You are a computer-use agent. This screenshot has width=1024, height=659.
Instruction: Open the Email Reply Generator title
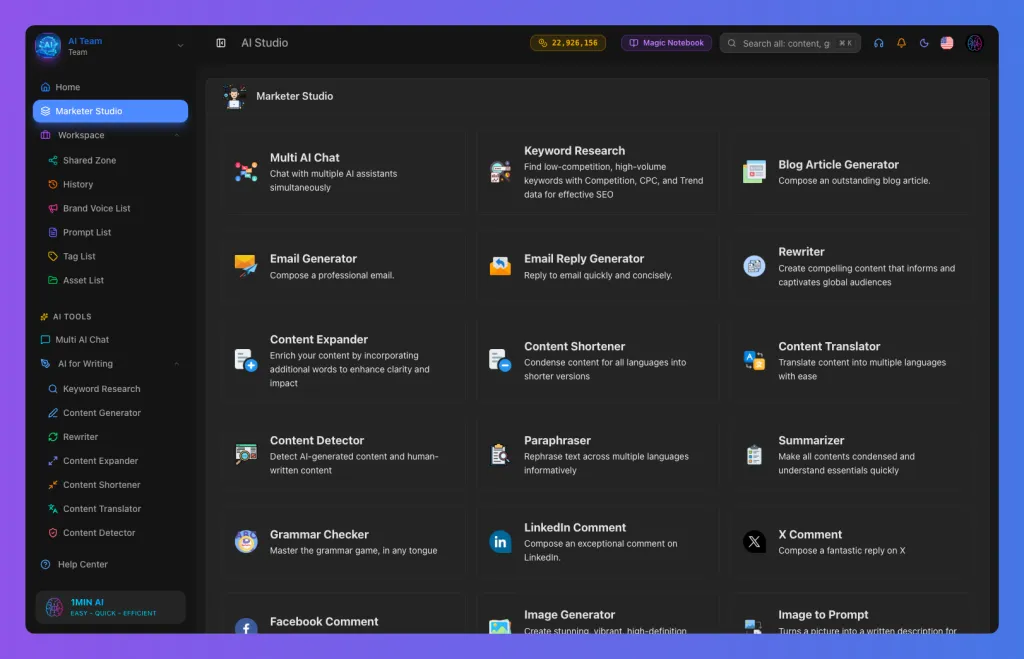pyautogui.click(x=584, y=259)
